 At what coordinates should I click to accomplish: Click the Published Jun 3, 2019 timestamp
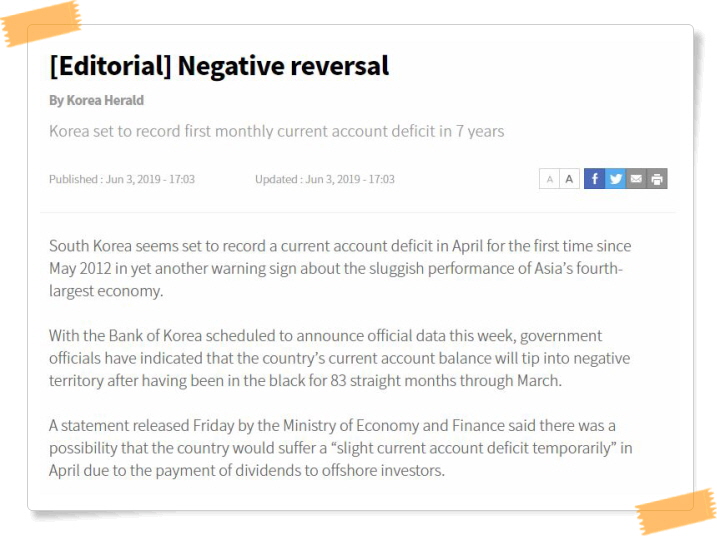click(x=122, y=179)
